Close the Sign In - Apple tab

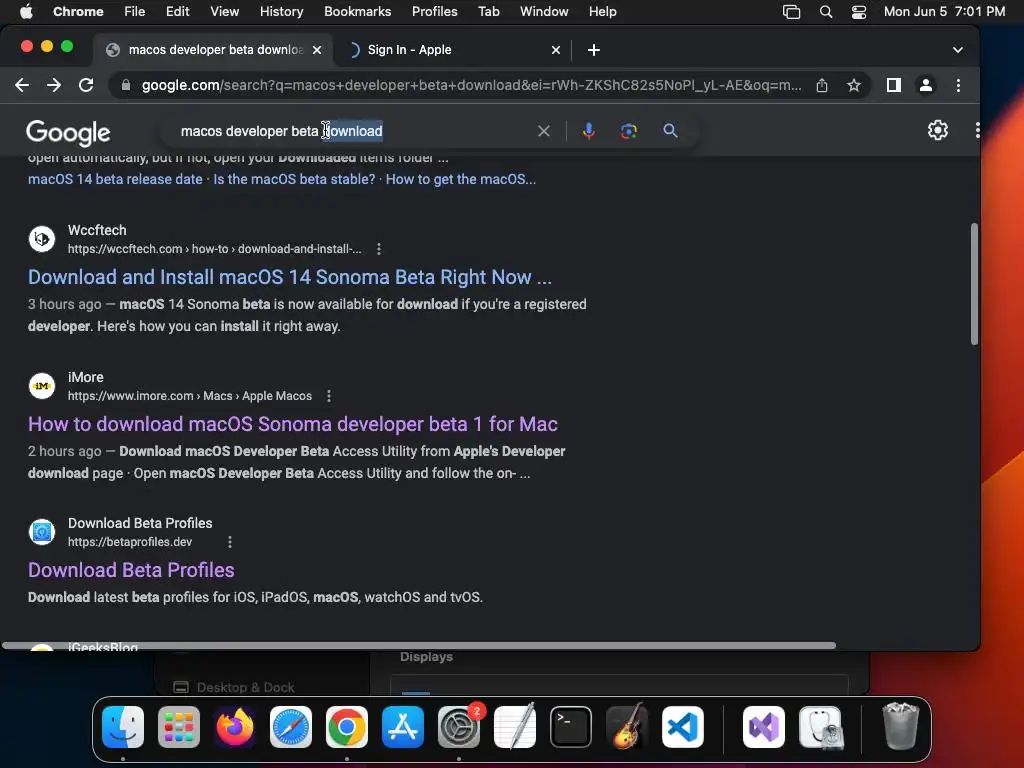pos(556,50)
